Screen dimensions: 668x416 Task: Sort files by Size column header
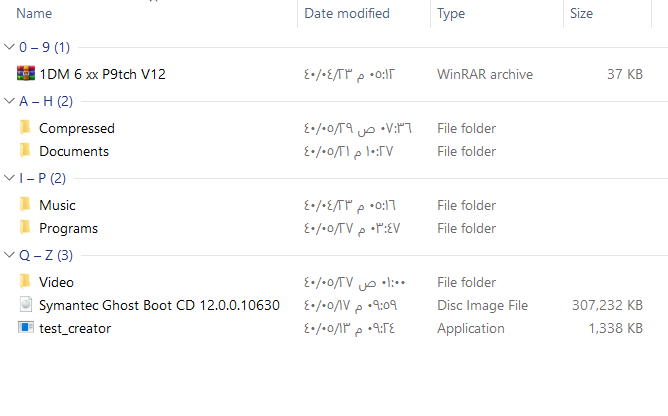[581, 14]
